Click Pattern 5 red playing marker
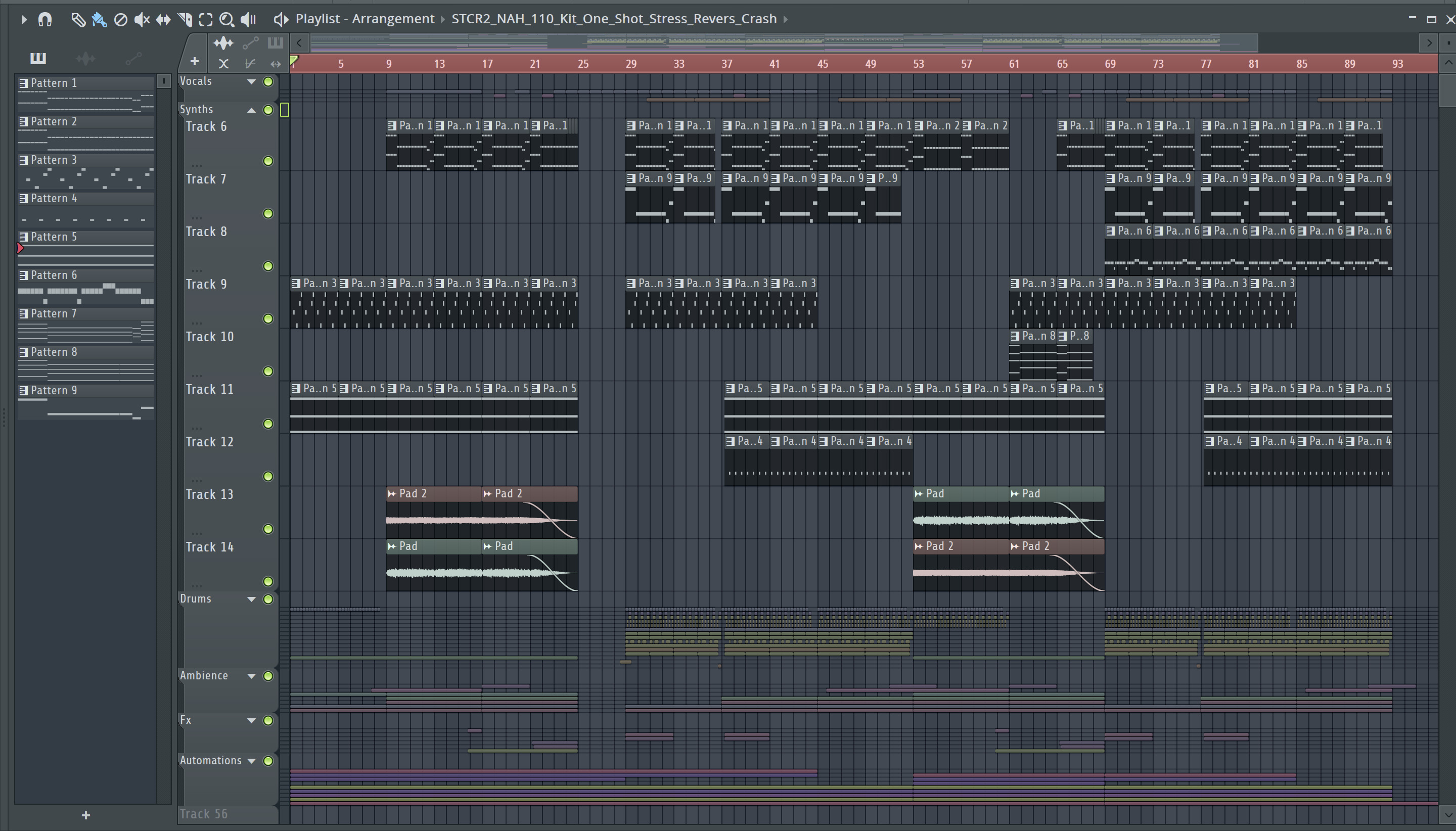This screenshot has height=831, width=1456. 21,248
